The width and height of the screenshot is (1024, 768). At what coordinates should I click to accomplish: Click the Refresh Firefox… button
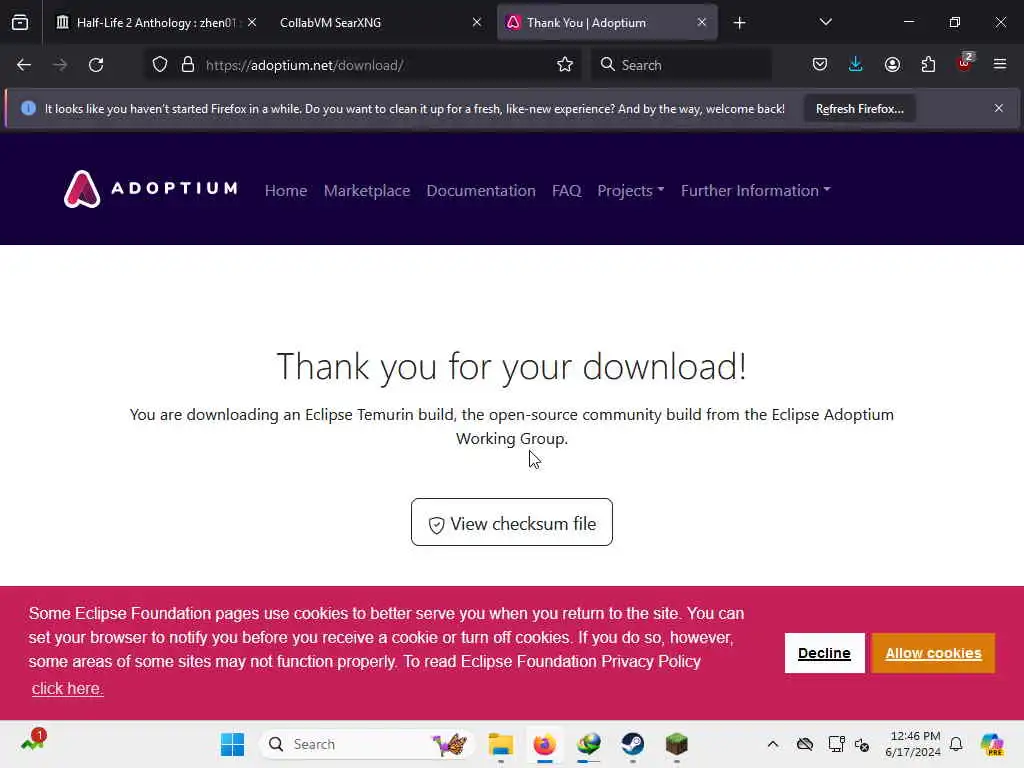(x=859, y=108)
